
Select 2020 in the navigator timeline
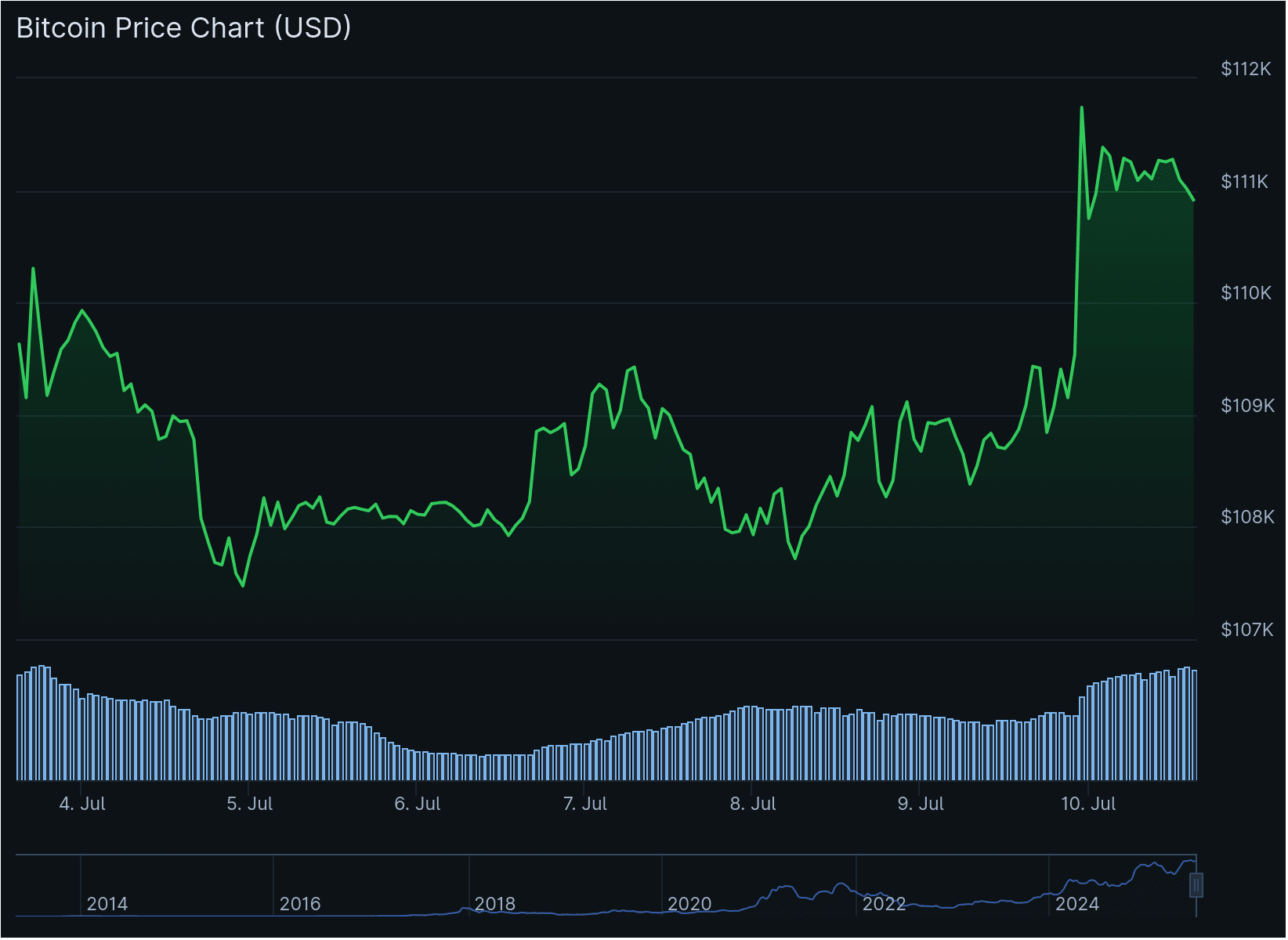[689, 904]
